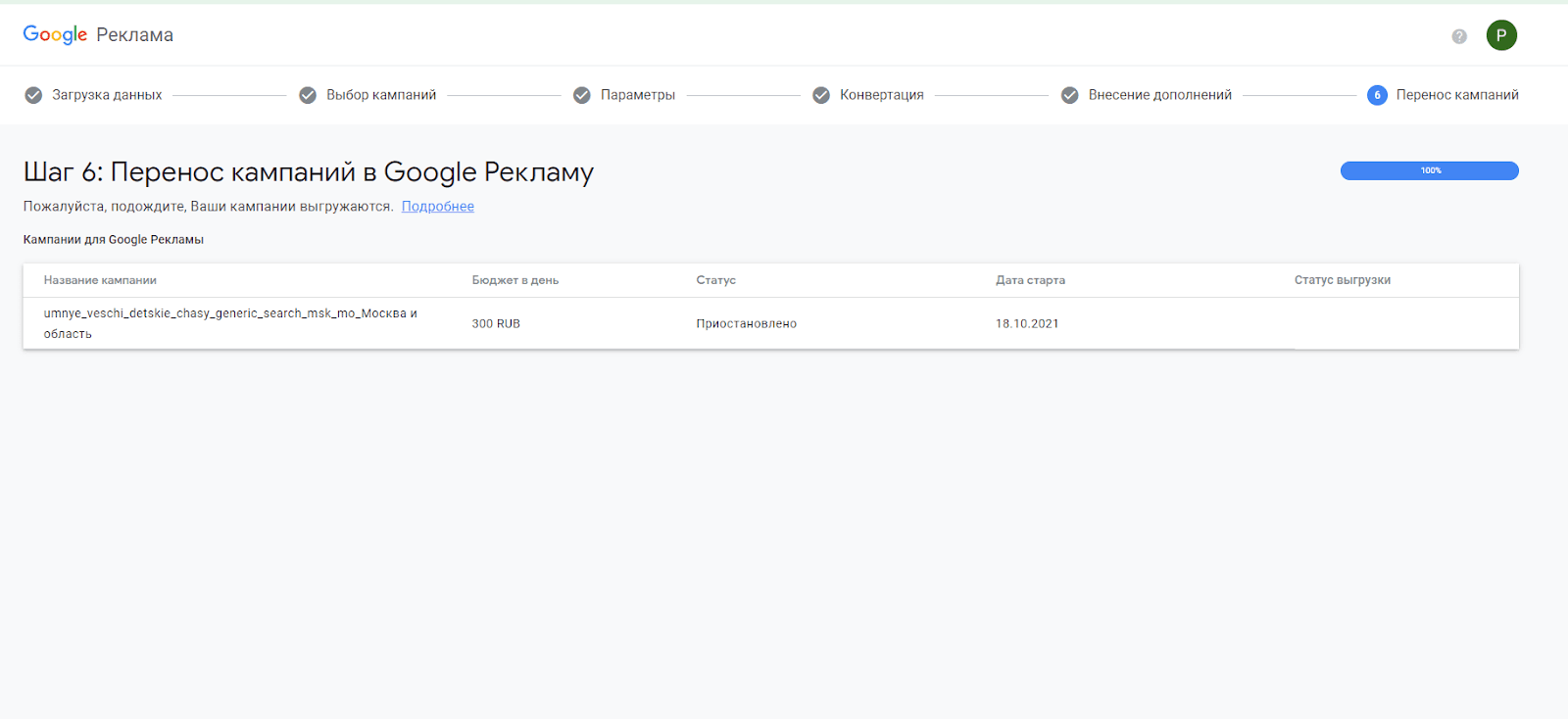This screenshot has width=1568, height=719.
Task: Click the 18.10.2021 start date cell
Action: [x=1027, y=323]
